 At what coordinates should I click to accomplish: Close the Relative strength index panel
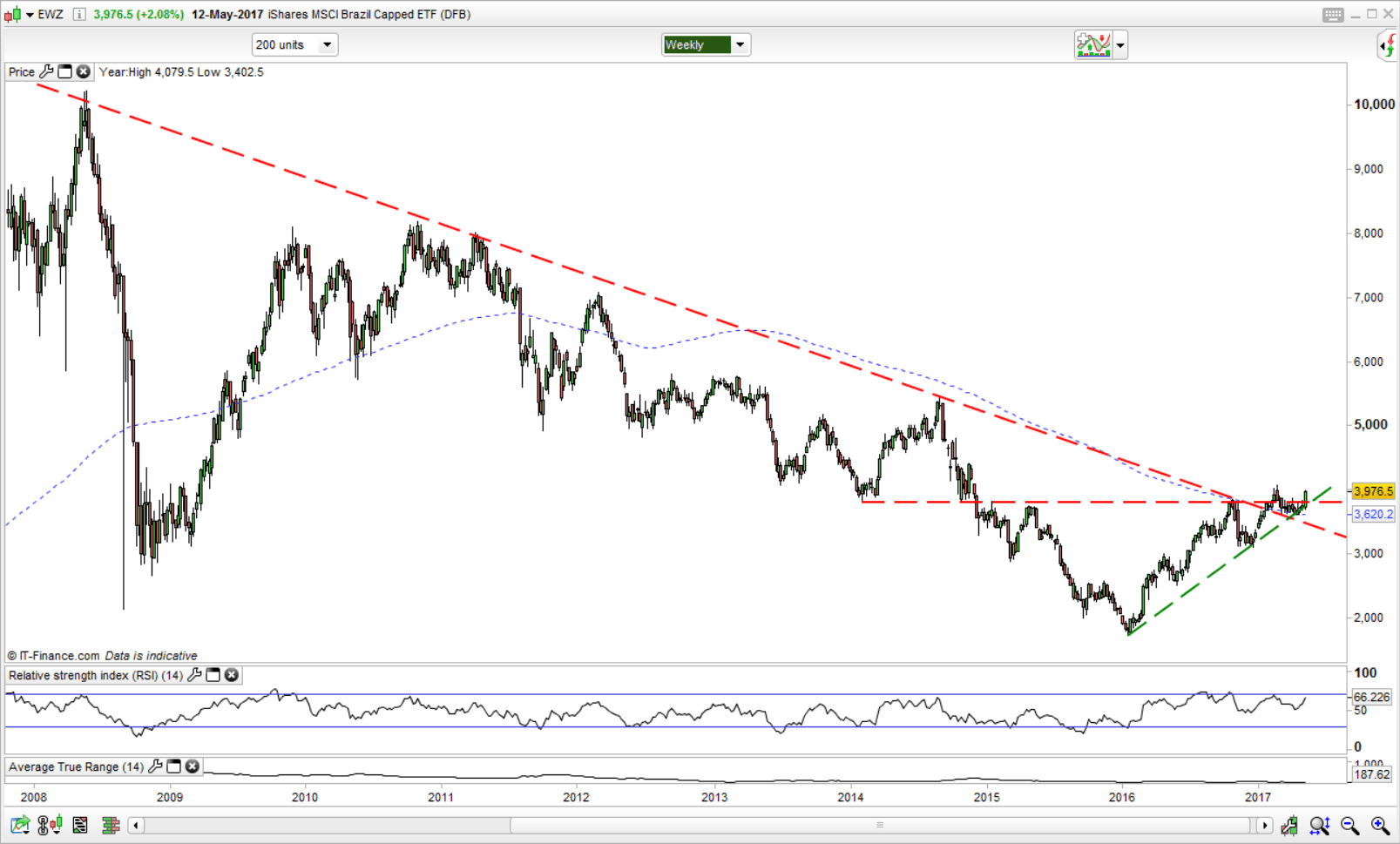(x=232, y=675)
